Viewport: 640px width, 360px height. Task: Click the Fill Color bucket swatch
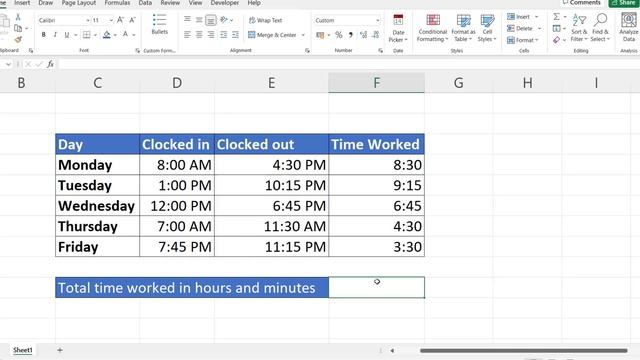coord(107,35)
